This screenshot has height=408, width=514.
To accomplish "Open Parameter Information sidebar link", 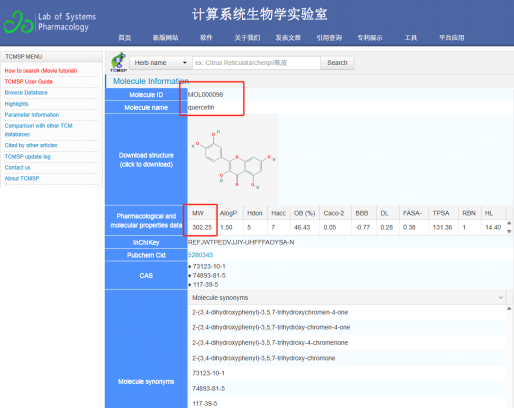I will pyautogui.click(x=32, y=115).
